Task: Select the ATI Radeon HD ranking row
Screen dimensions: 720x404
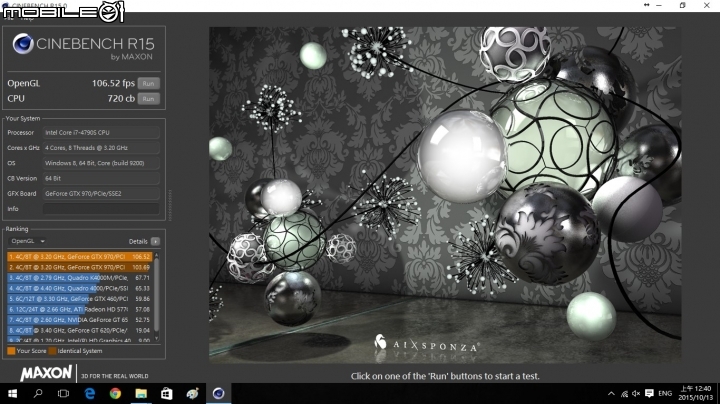Action: coord(80,309)
